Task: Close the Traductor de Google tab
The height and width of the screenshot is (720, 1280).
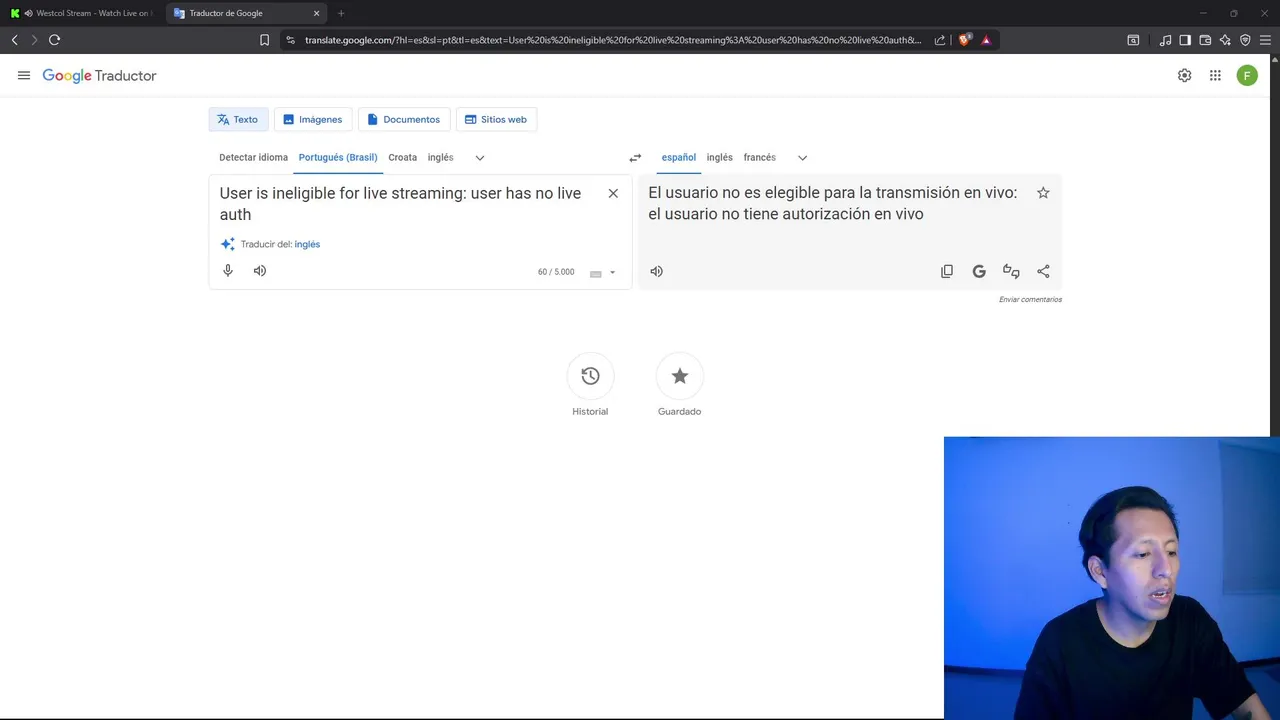Action: [317, 13]
